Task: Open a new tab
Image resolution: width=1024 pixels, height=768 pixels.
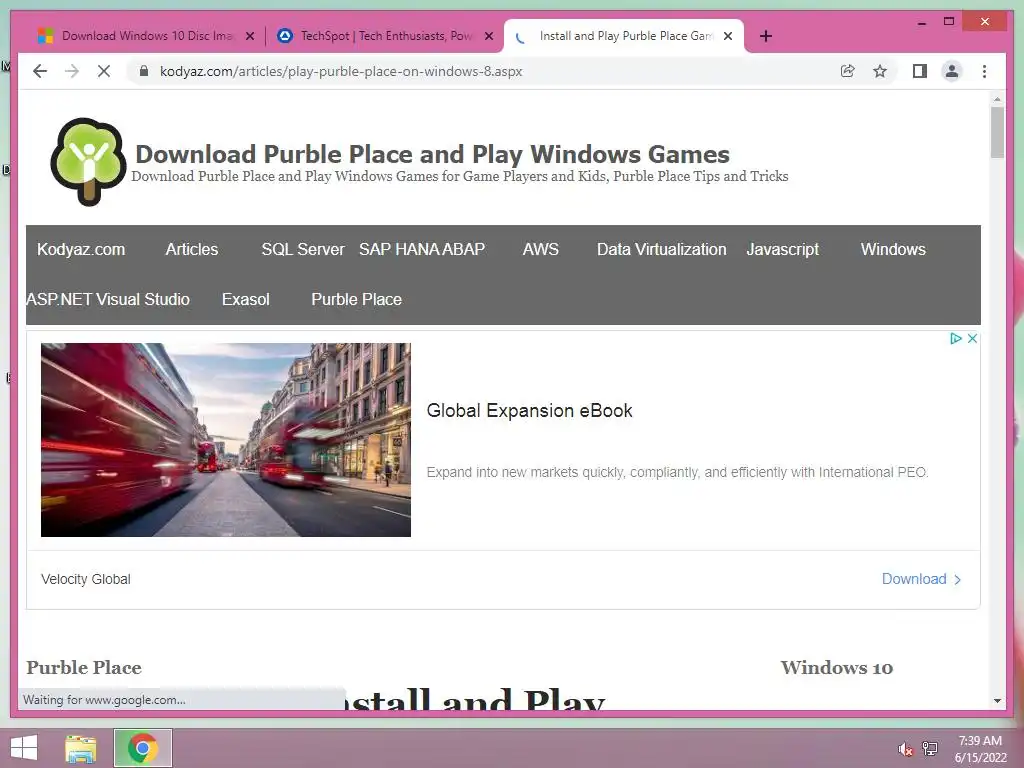Action: click(x=766, y=36)
